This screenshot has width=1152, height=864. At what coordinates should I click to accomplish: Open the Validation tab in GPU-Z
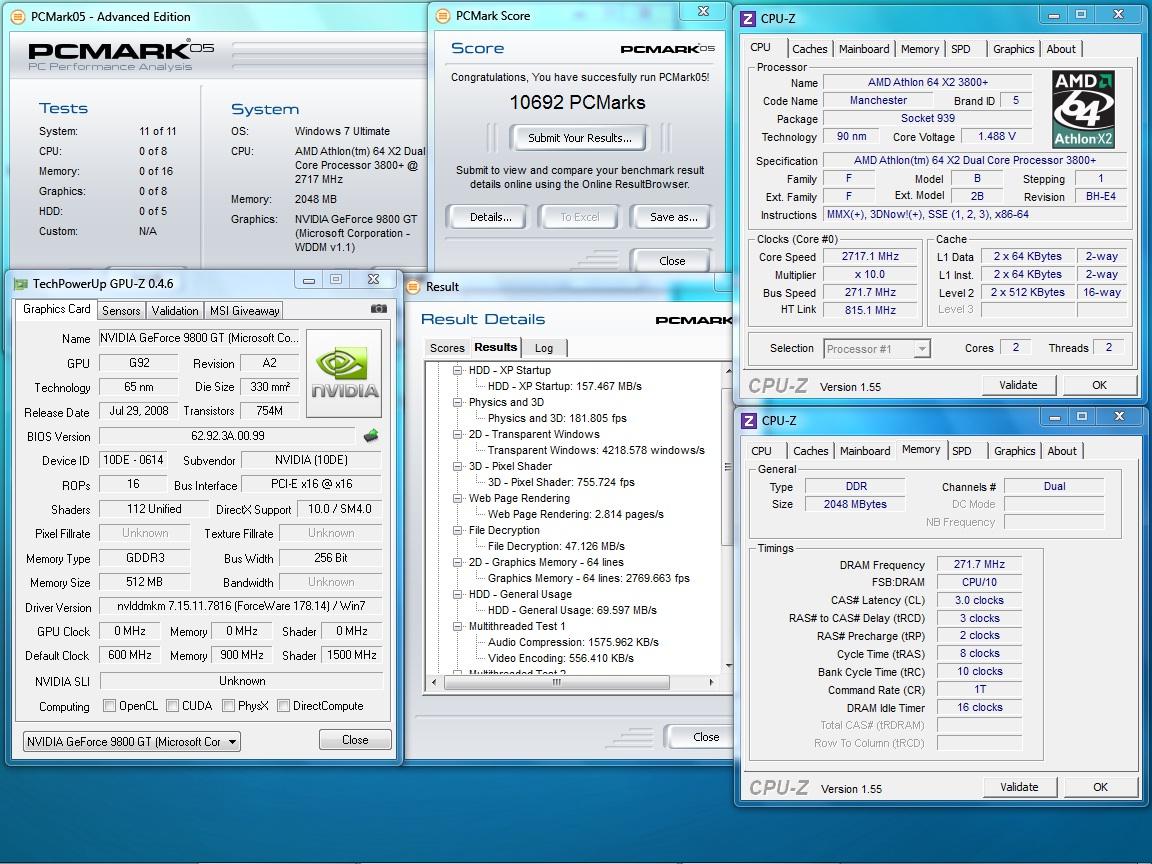tap(175, 311)
